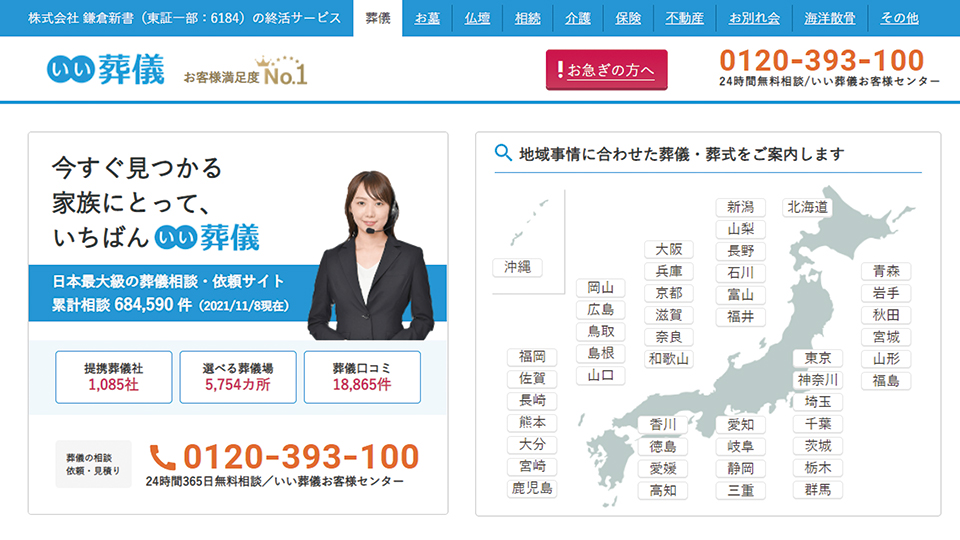This screenshot has height=540, width=960.
Task: Click the 葬儀口コミ 18,865件 box
Action: pyautogui.click(x=362, y=377)
